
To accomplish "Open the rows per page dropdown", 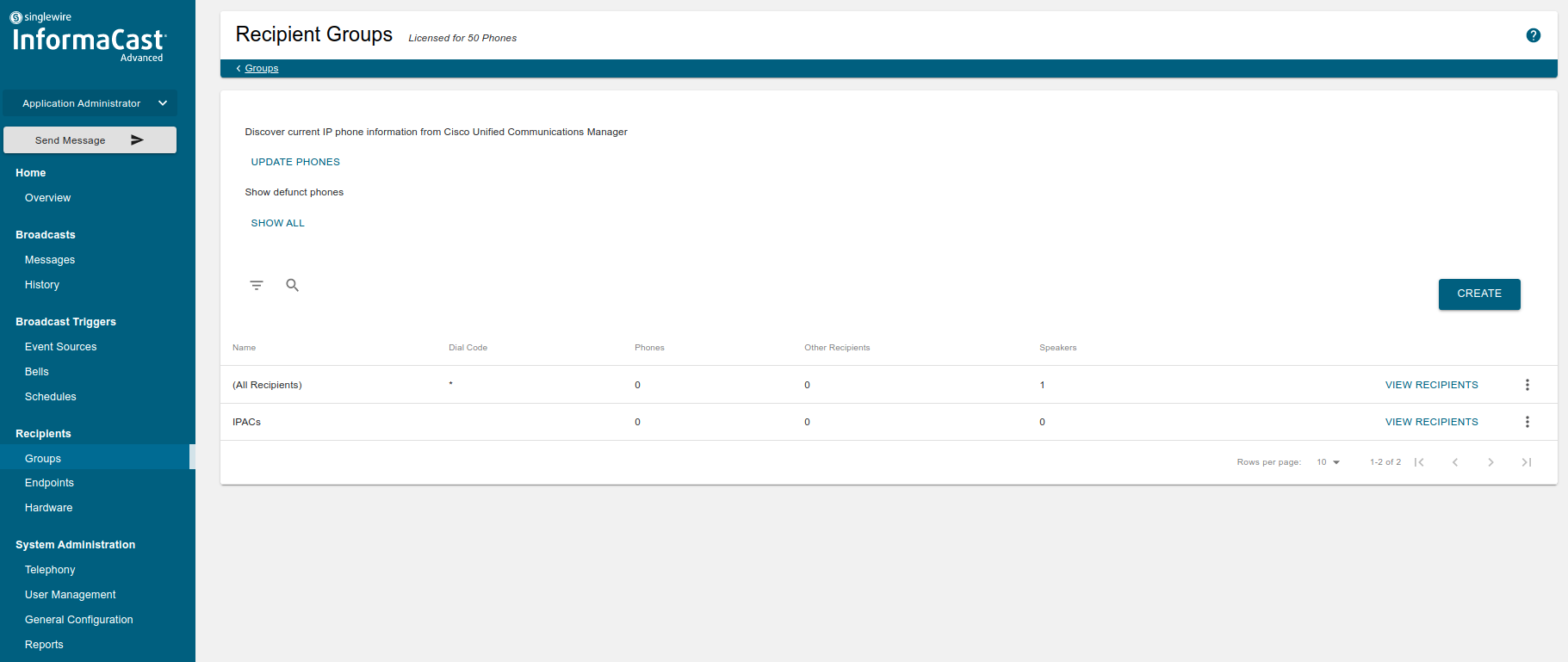I will point(1328,462).
